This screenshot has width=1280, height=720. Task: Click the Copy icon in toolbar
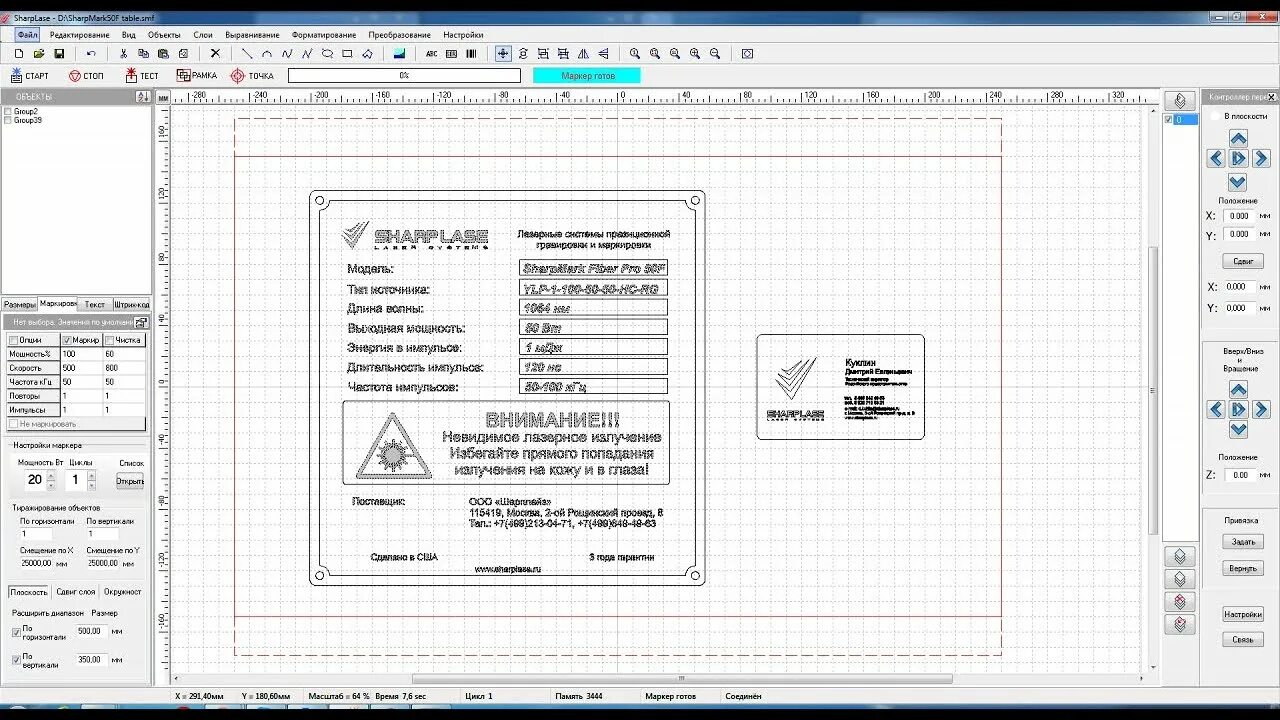[x=143, y=53]
